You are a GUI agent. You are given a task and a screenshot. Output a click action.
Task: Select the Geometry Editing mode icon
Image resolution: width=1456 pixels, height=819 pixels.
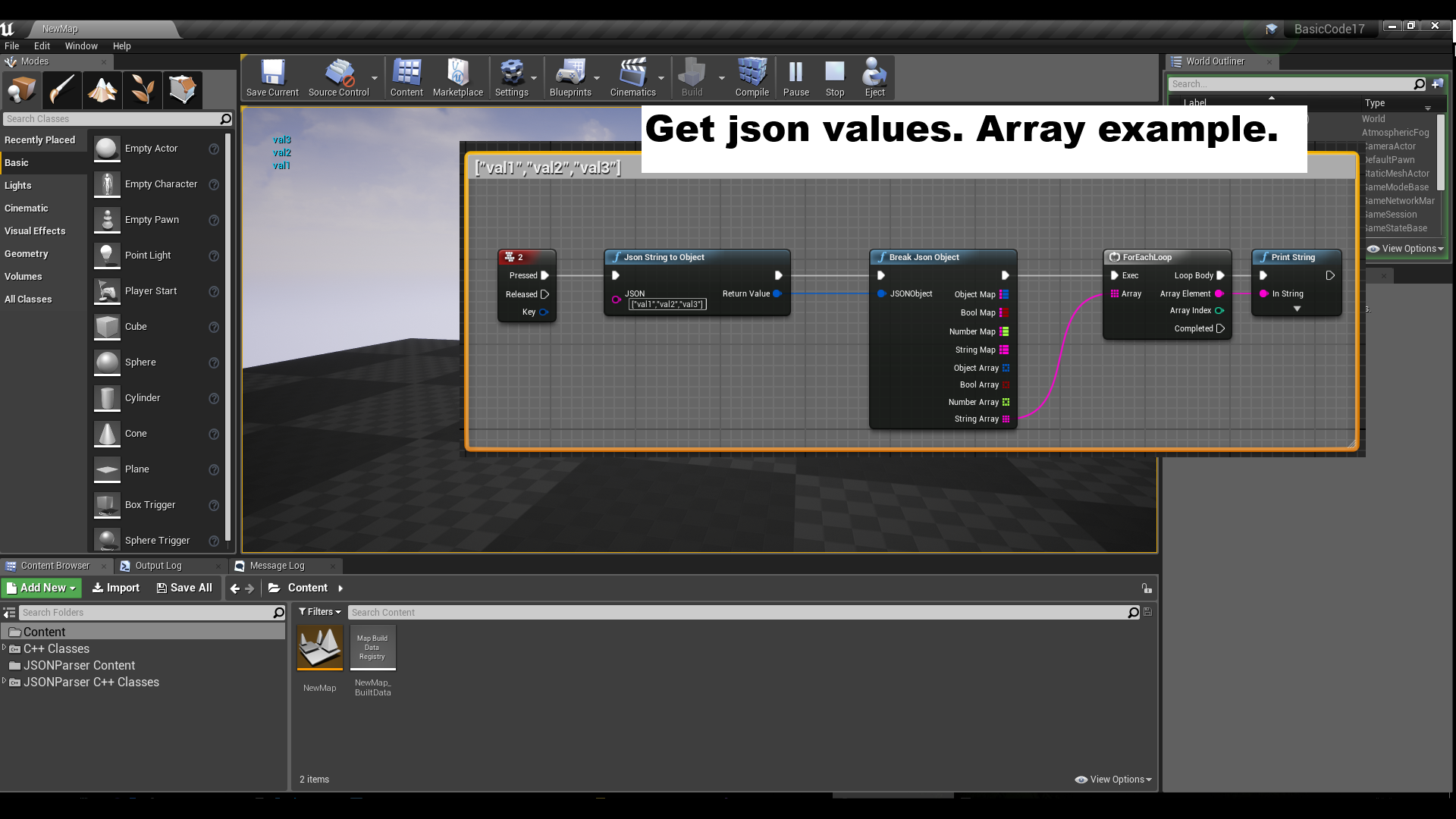point(182,90)
